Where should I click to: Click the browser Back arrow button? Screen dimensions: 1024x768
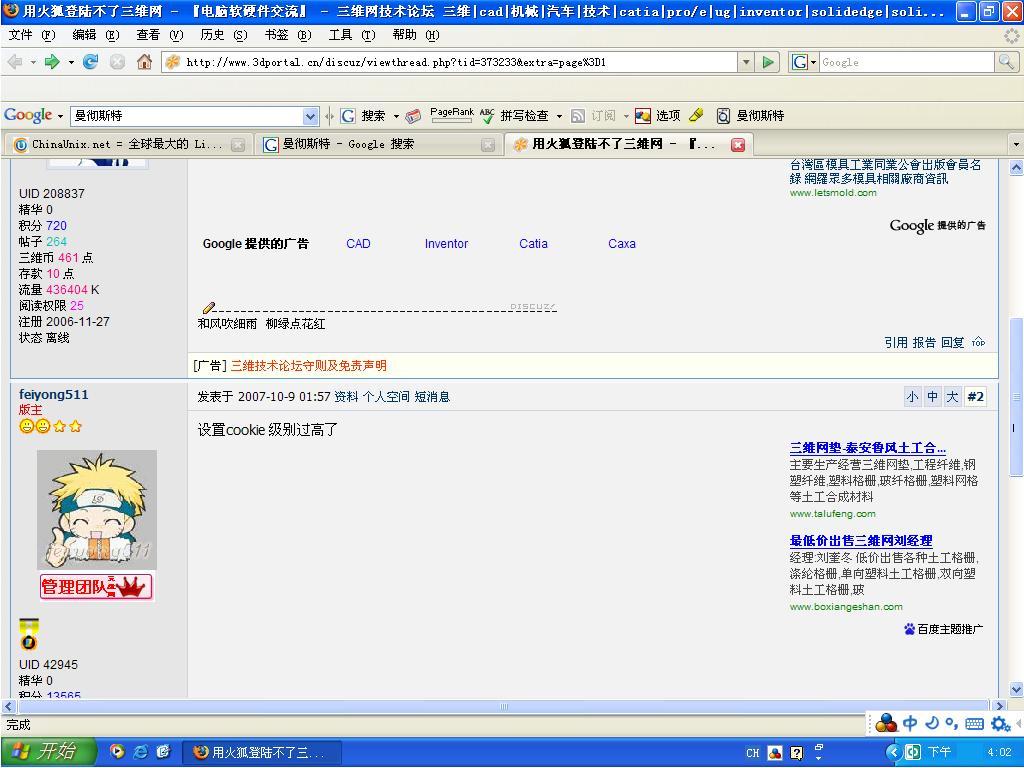(x=14, y=62)
